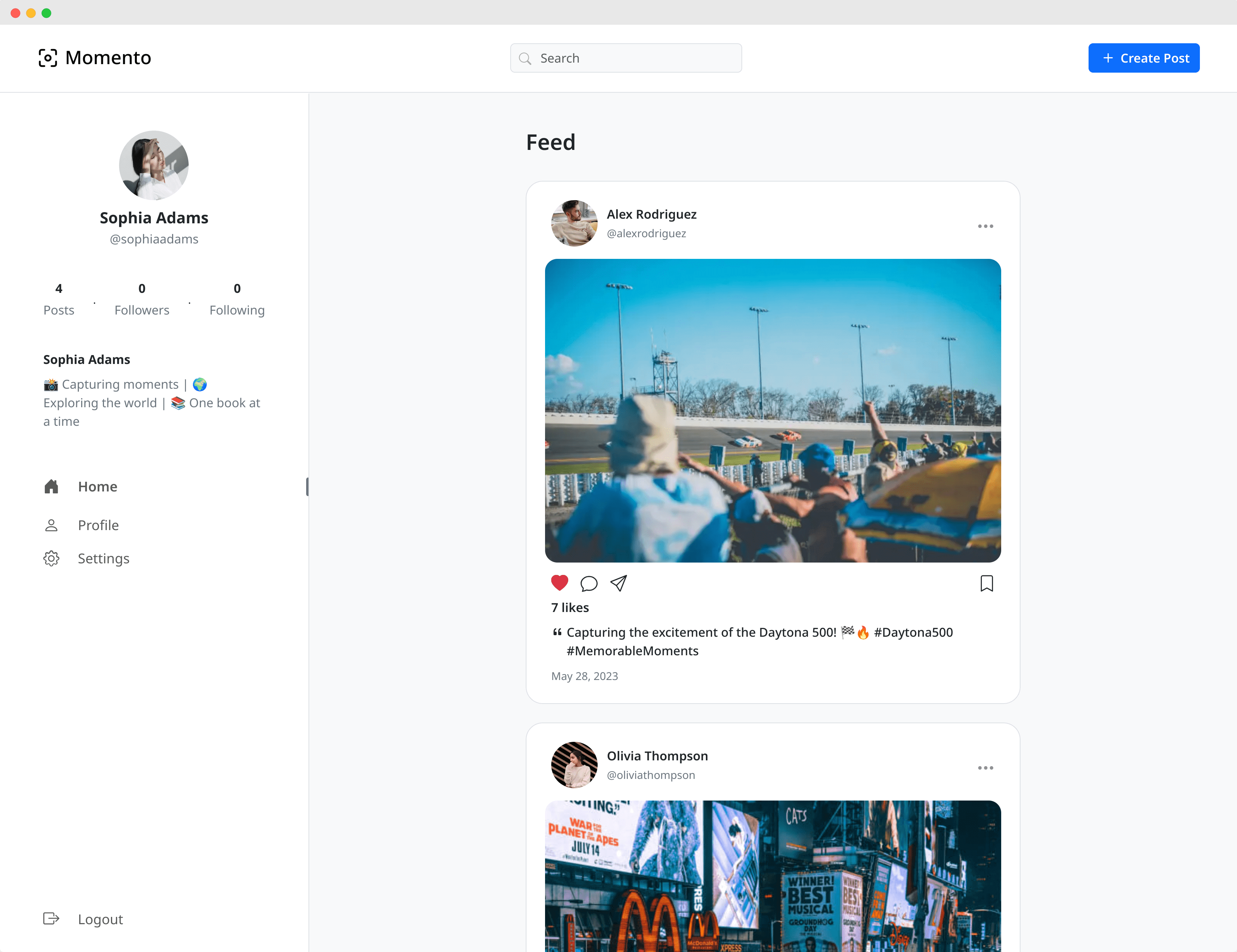Open Settings via the sidebar gear icon
This screenshot has width=1237, height=952.
[51, 559]
